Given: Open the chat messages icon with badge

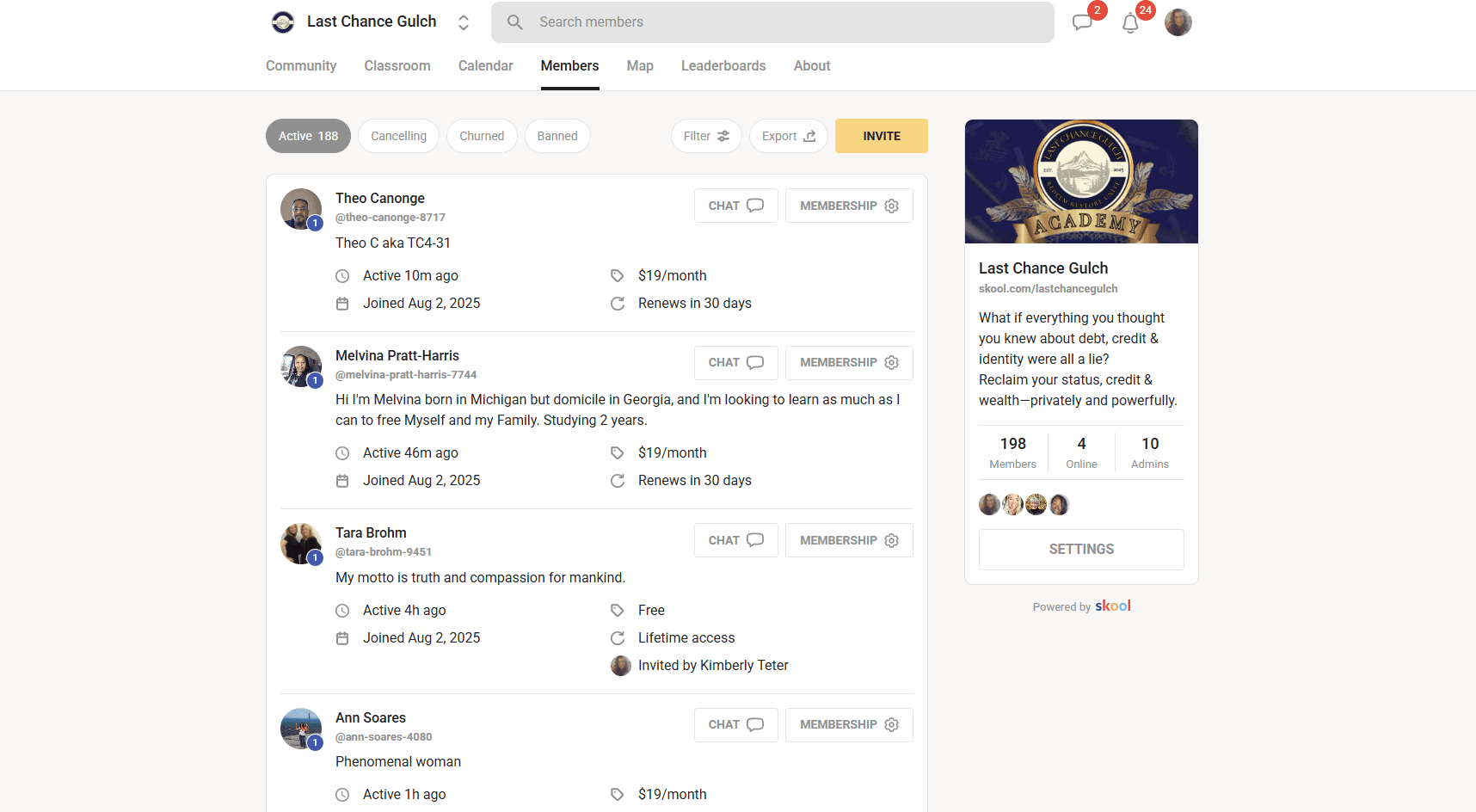Looking at the screenshot, I should coord(1083,22).
